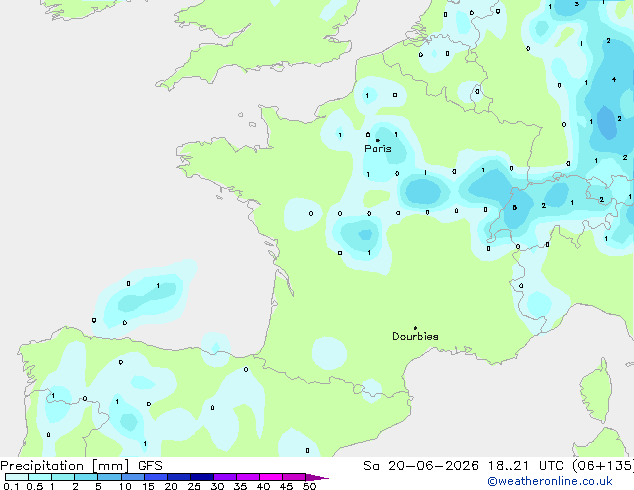This screenshot has width=634, height=490.
Task: Pick the 40–45 mm magenta legend swatch
Action: click(271, 477)
